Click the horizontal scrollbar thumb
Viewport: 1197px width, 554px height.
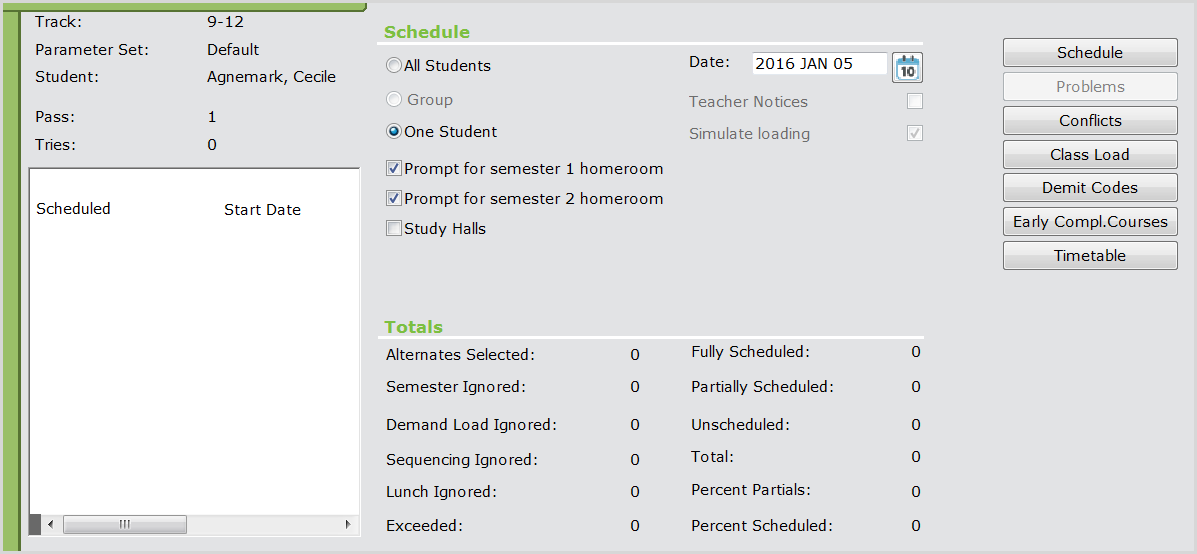125,524
